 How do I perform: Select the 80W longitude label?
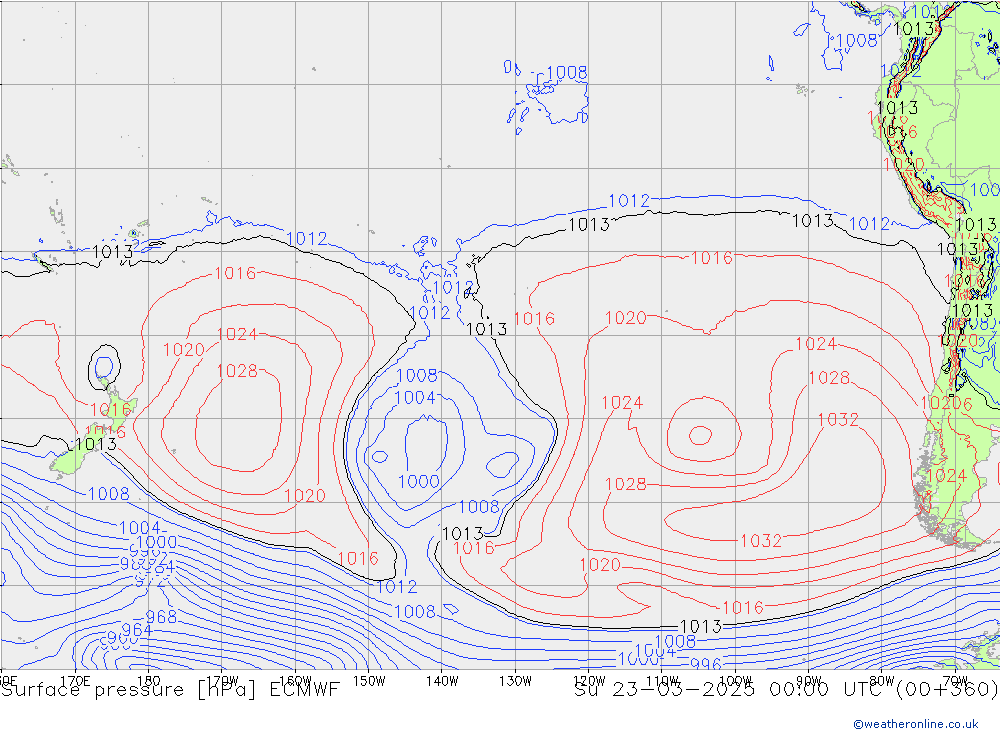click(882, 681)
